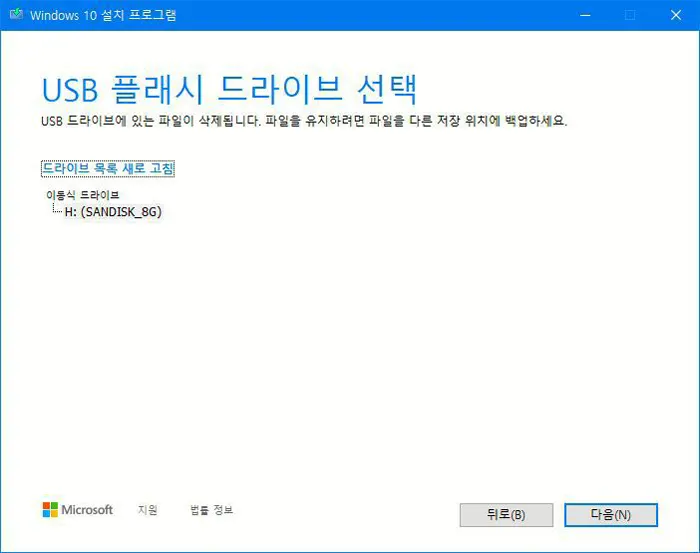Go back with the 뒤로(B) button

click(506, 515)
